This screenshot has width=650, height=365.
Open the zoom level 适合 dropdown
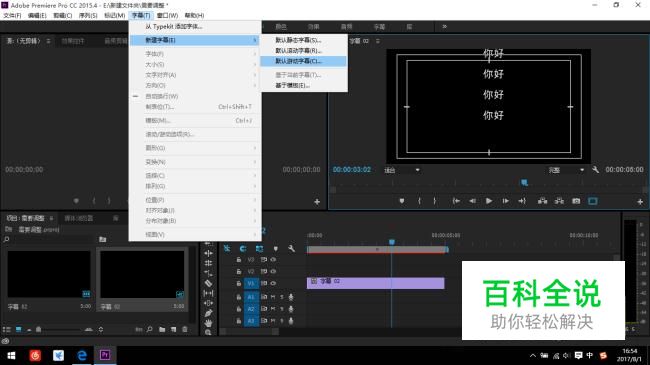click(x=402, y=170)
